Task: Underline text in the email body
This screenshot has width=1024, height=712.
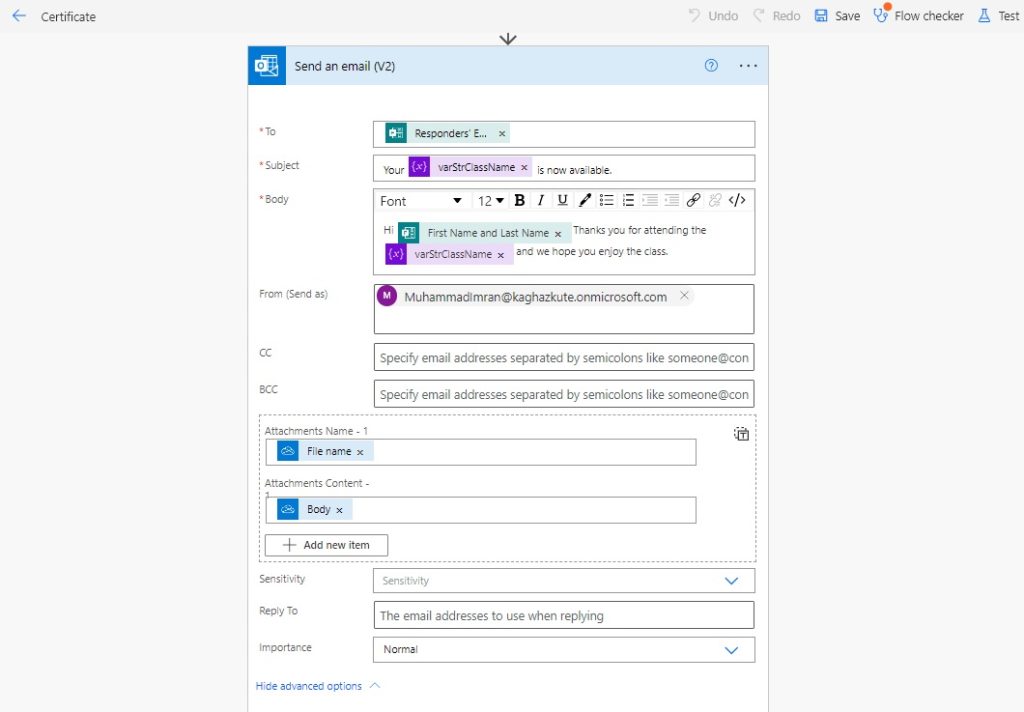Action: tap(563, 200)
